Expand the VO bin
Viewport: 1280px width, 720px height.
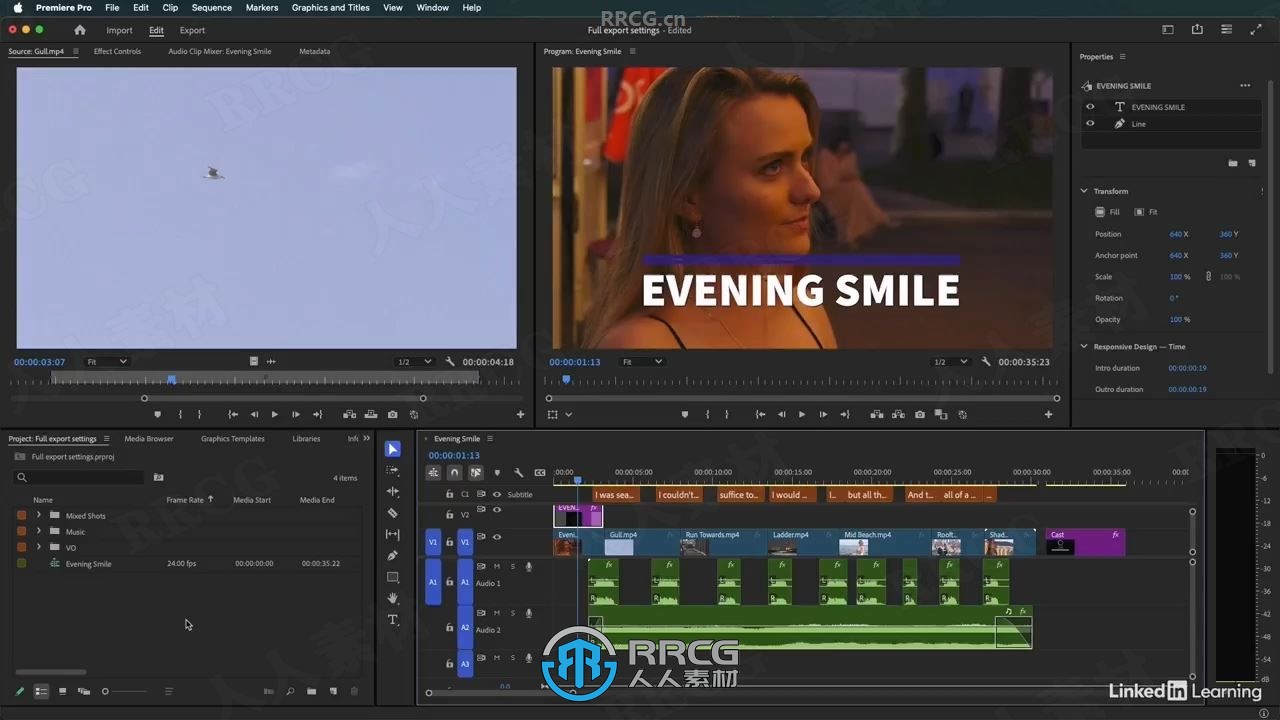tap(39, 548)
